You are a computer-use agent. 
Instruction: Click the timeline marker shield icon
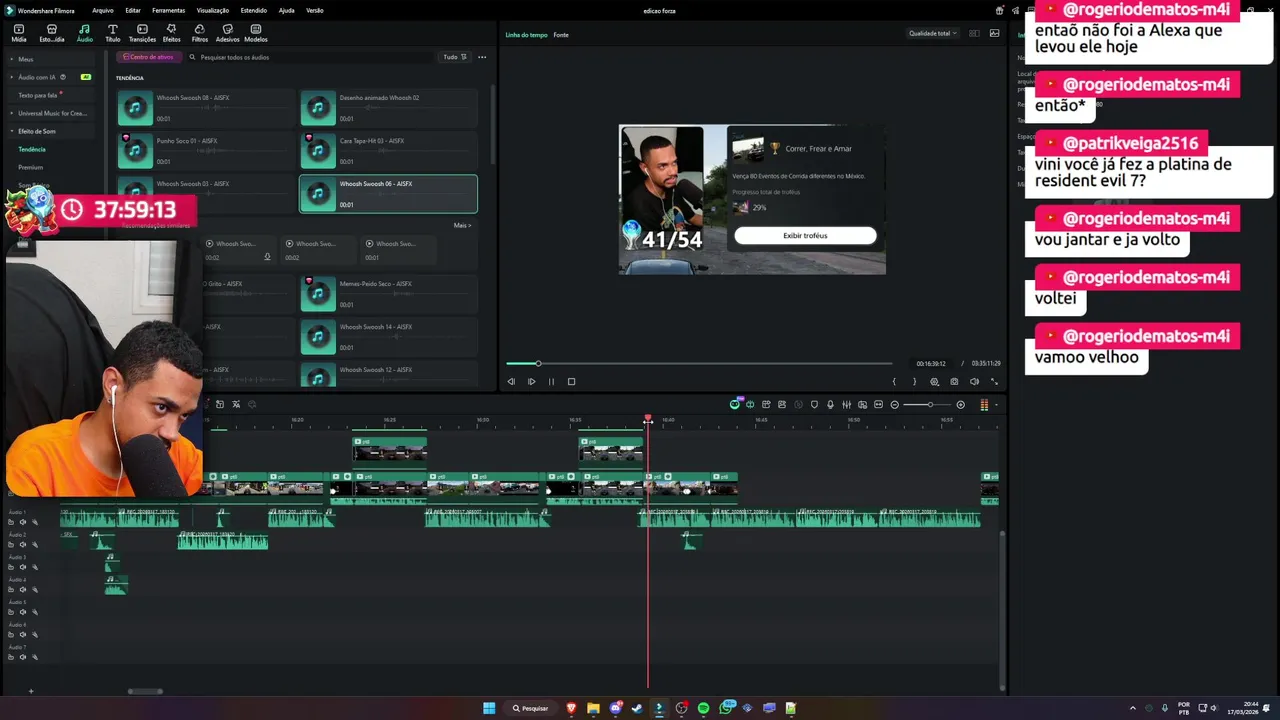pyautogui.click(x=814, y=404)
